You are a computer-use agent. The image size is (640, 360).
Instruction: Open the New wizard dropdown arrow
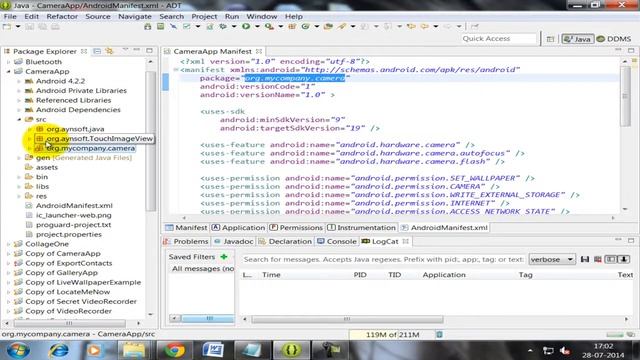tap(18, 27)
